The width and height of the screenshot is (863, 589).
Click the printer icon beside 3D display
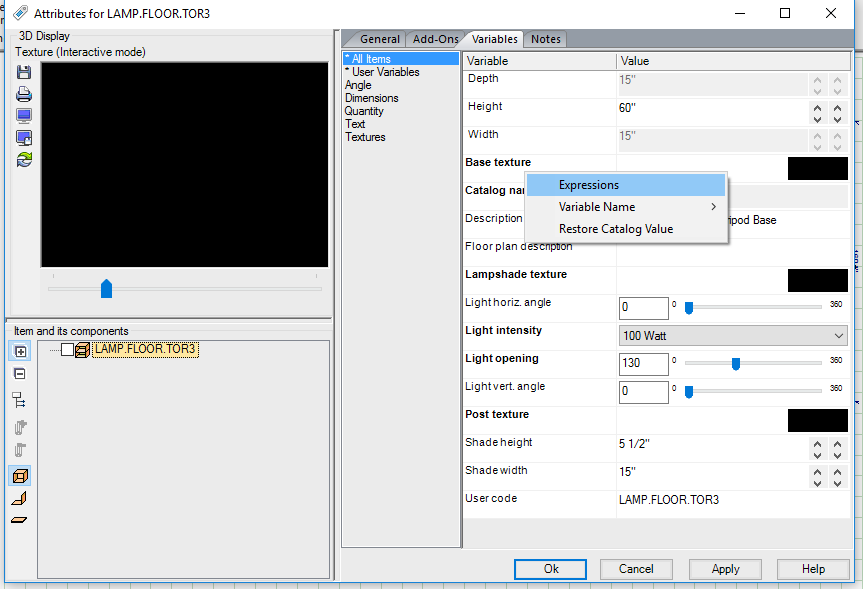[24, 94]
